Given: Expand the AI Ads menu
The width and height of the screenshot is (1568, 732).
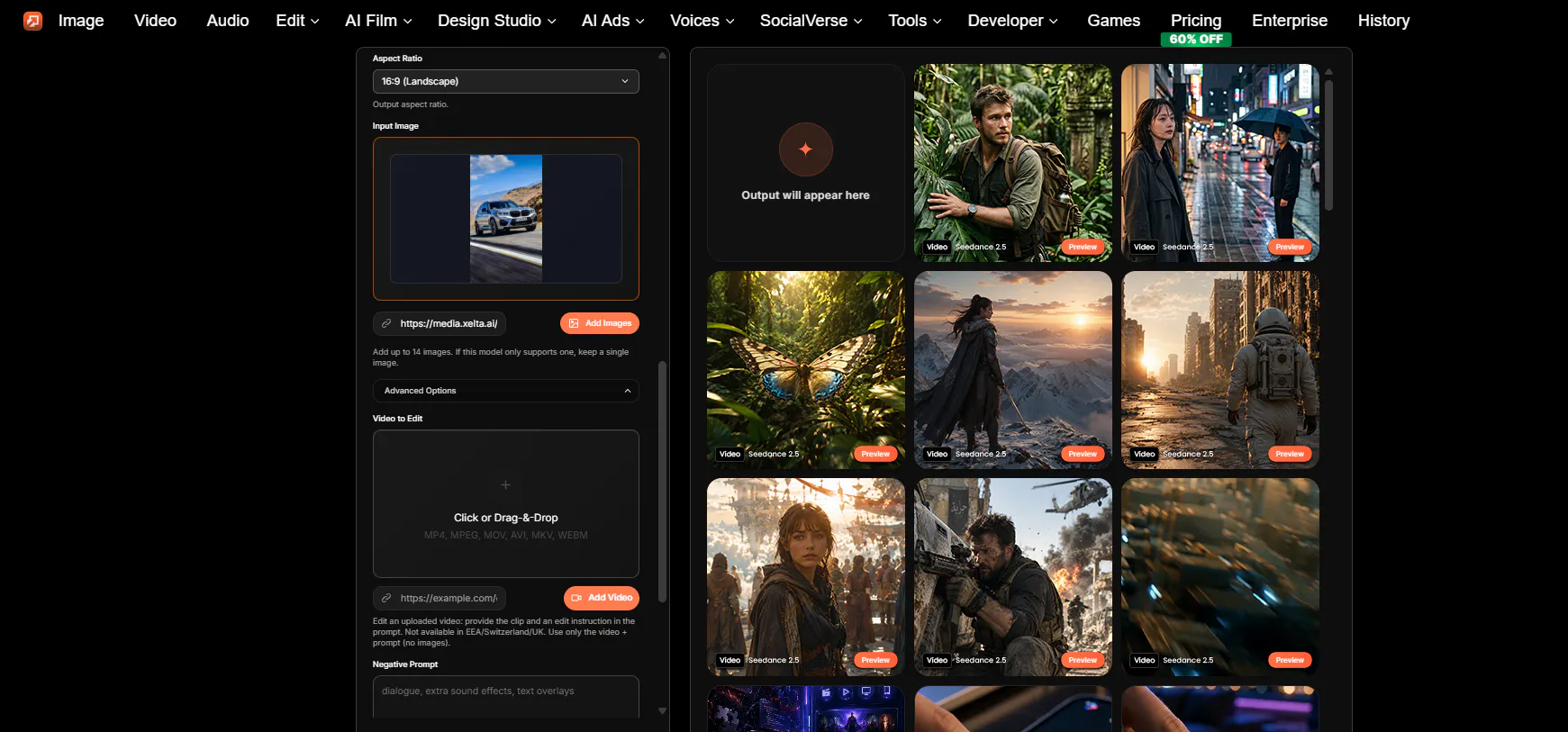Looking at the screenshot, I should pyautogui.click(x=613, y=21).
